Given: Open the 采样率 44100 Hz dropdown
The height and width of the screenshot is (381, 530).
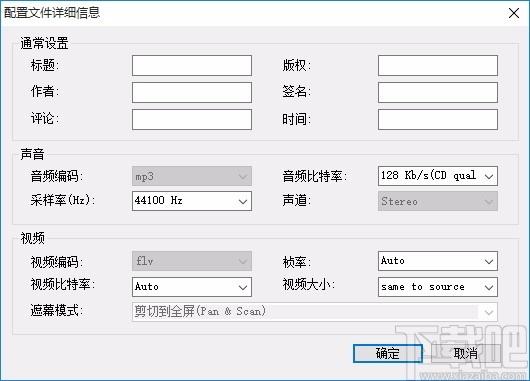Looking at the screenshot, I should click(x=192, y=201).
